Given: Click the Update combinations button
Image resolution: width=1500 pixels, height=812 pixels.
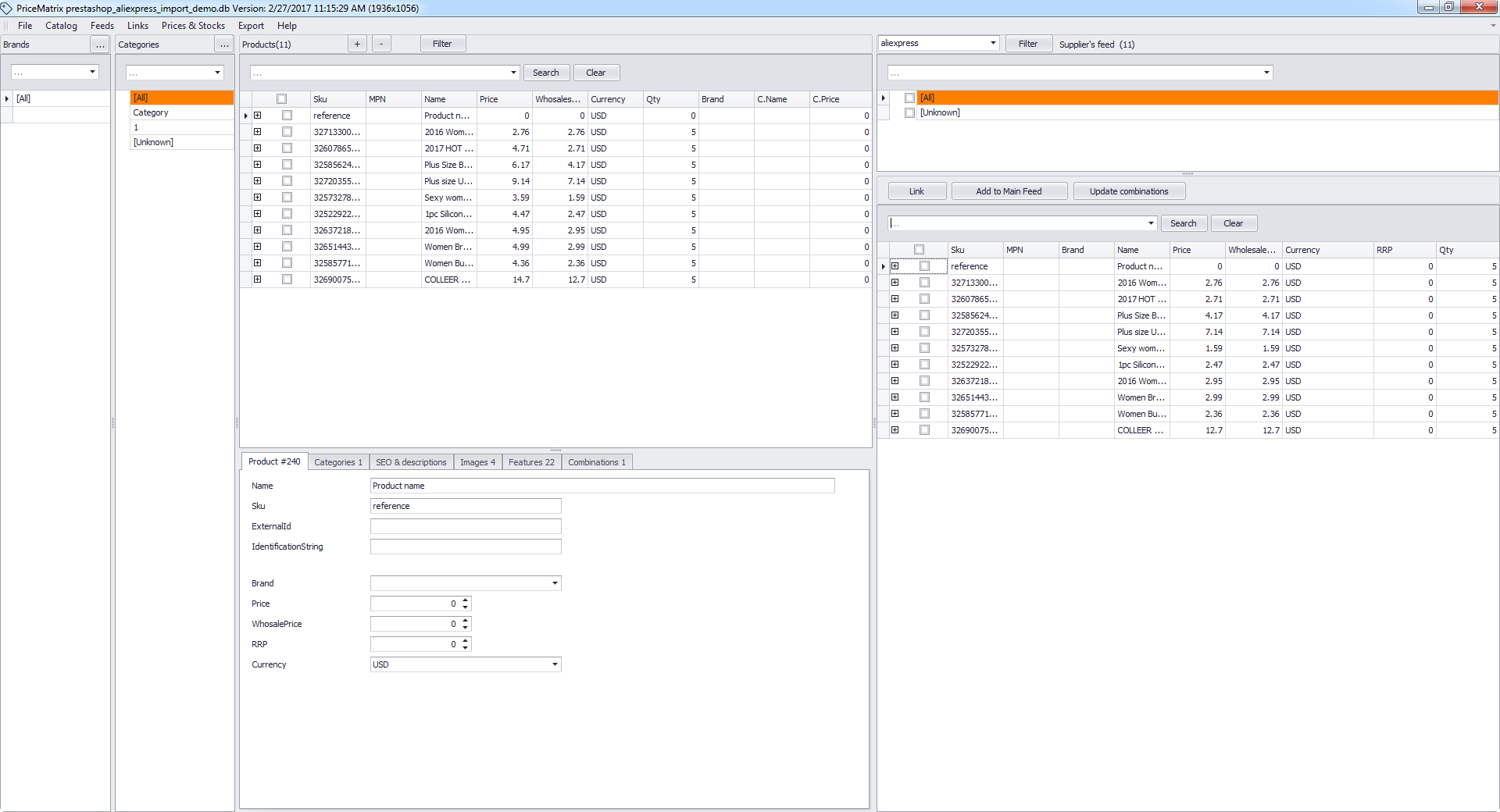Looking at the screenshot, I should point(1129,191).
